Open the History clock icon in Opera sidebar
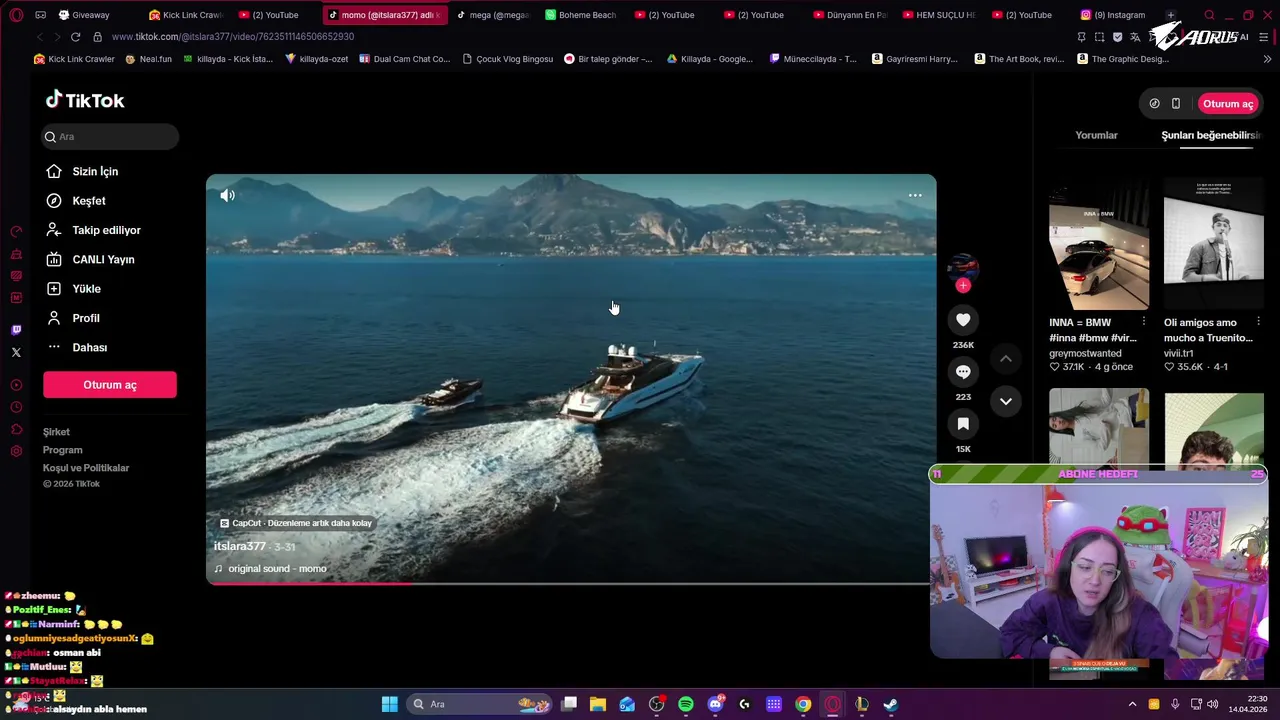The image size is (1280, 720). click(x=16, y=407)
